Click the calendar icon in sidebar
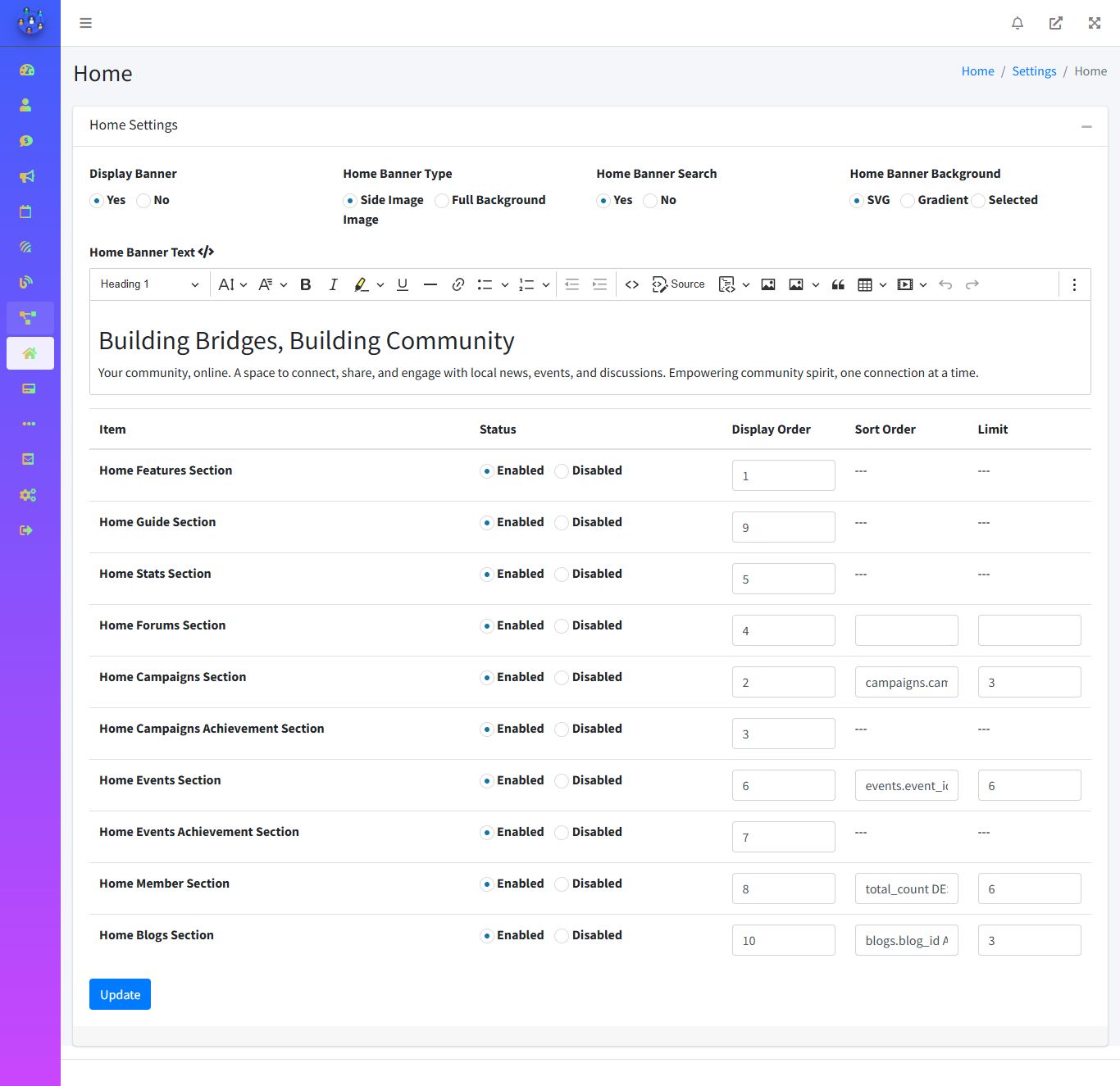 [x=26, y=211]
